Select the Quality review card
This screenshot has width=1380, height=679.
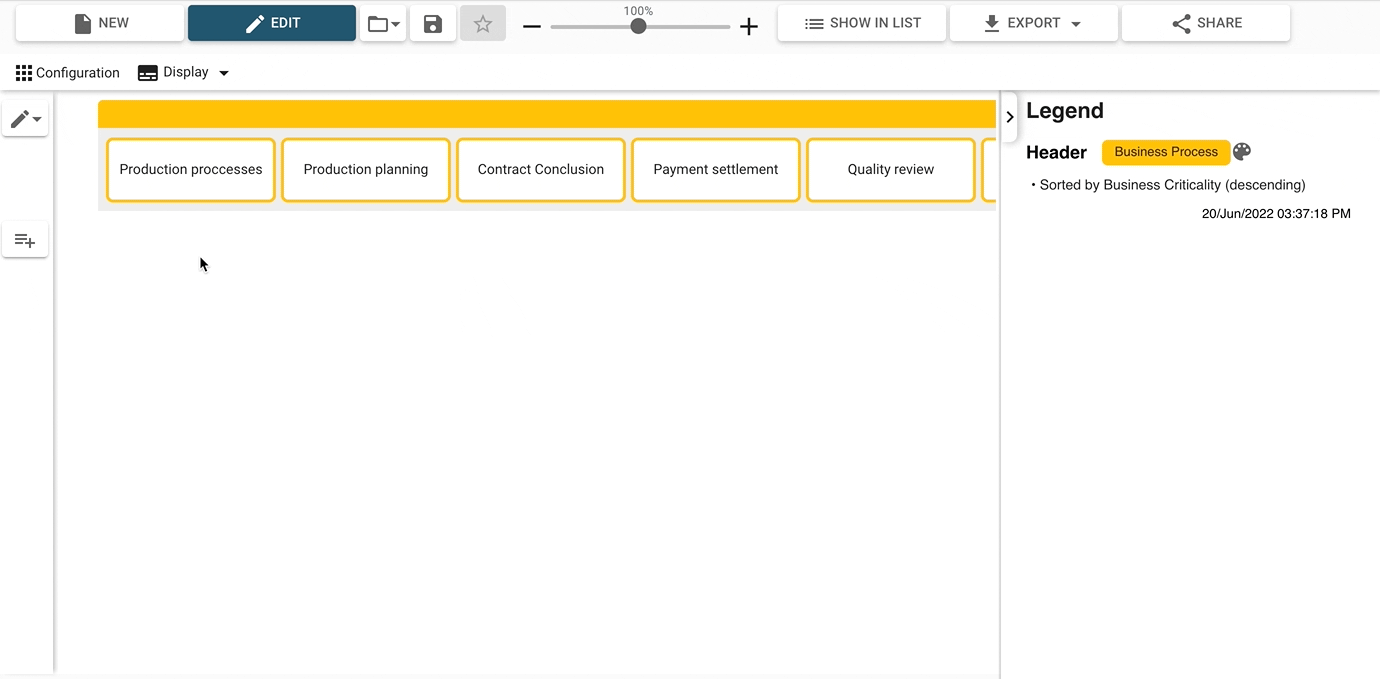coord(891,170)
